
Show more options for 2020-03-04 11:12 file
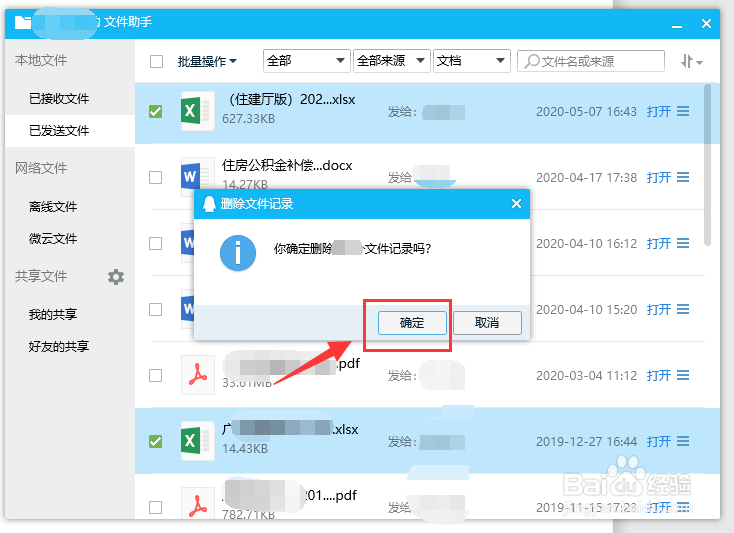[x=683, y=375]
